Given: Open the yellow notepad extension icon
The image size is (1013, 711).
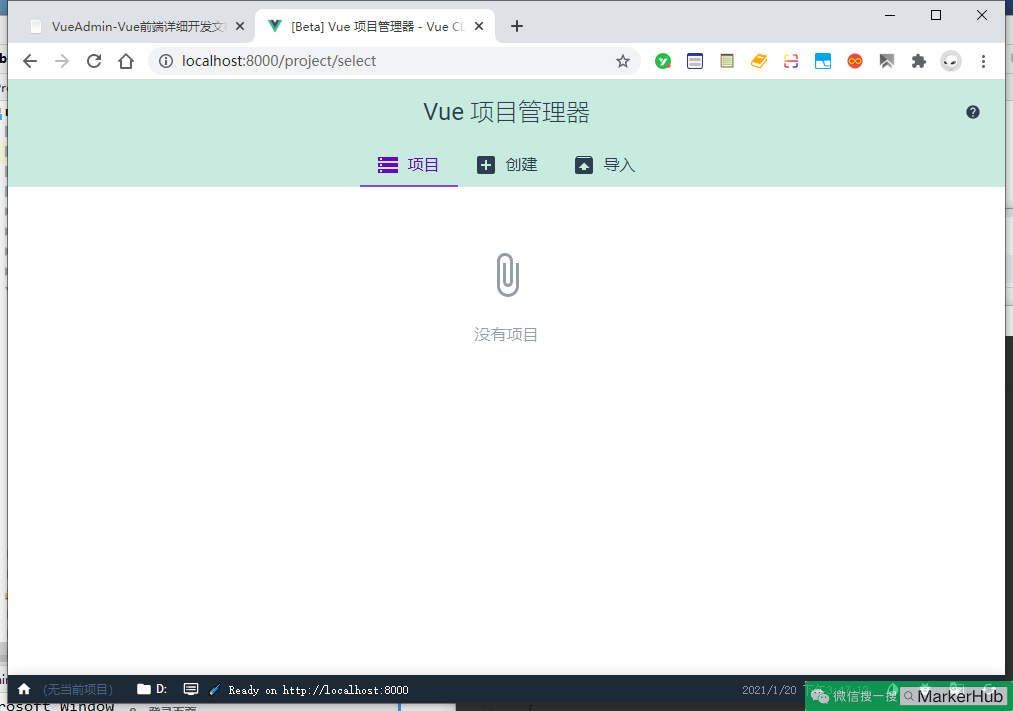Looking at the screenshot, I should (727, 61).
